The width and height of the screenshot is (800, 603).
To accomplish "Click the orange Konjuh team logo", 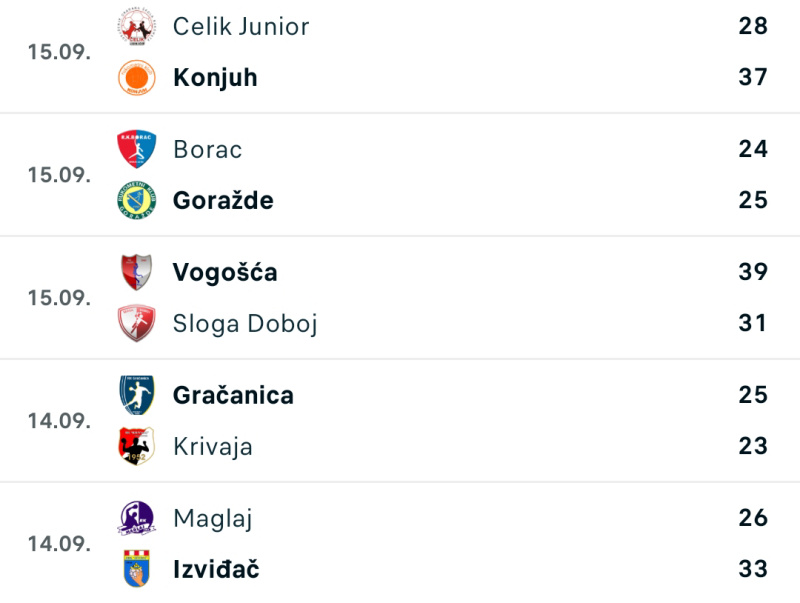I will [136, 77].
